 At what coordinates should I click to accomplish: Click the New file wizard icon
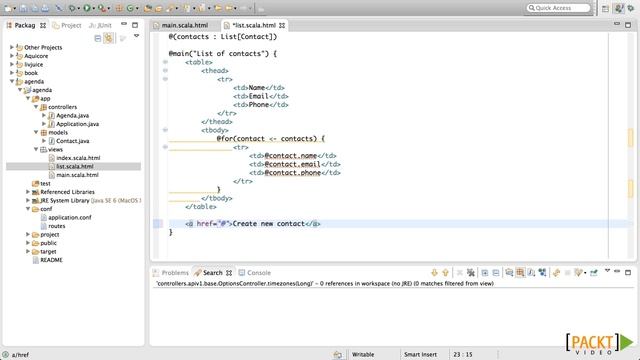(x=8, y=8)
